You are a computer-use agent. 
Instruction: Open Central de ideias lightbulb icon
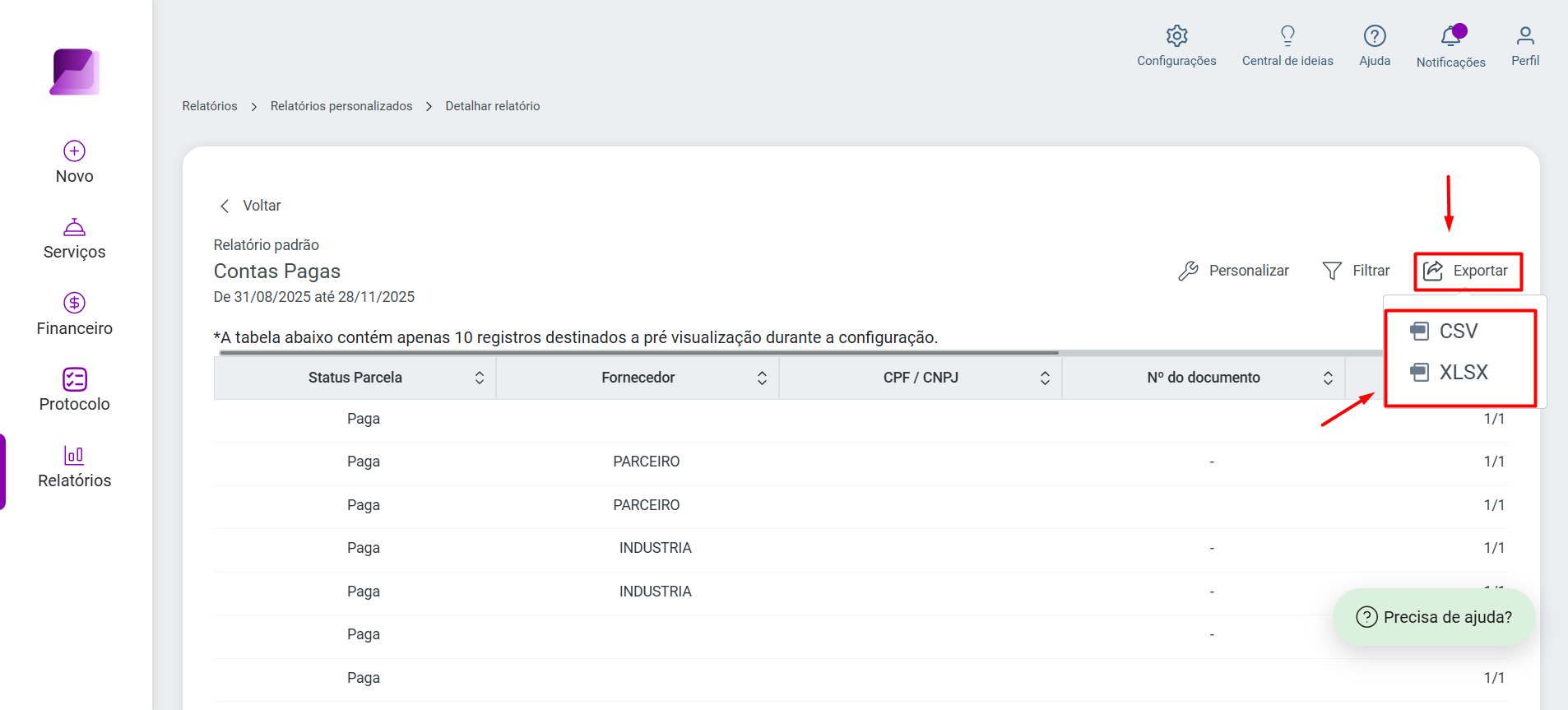pyautogui.click(x=1287, y=35)
